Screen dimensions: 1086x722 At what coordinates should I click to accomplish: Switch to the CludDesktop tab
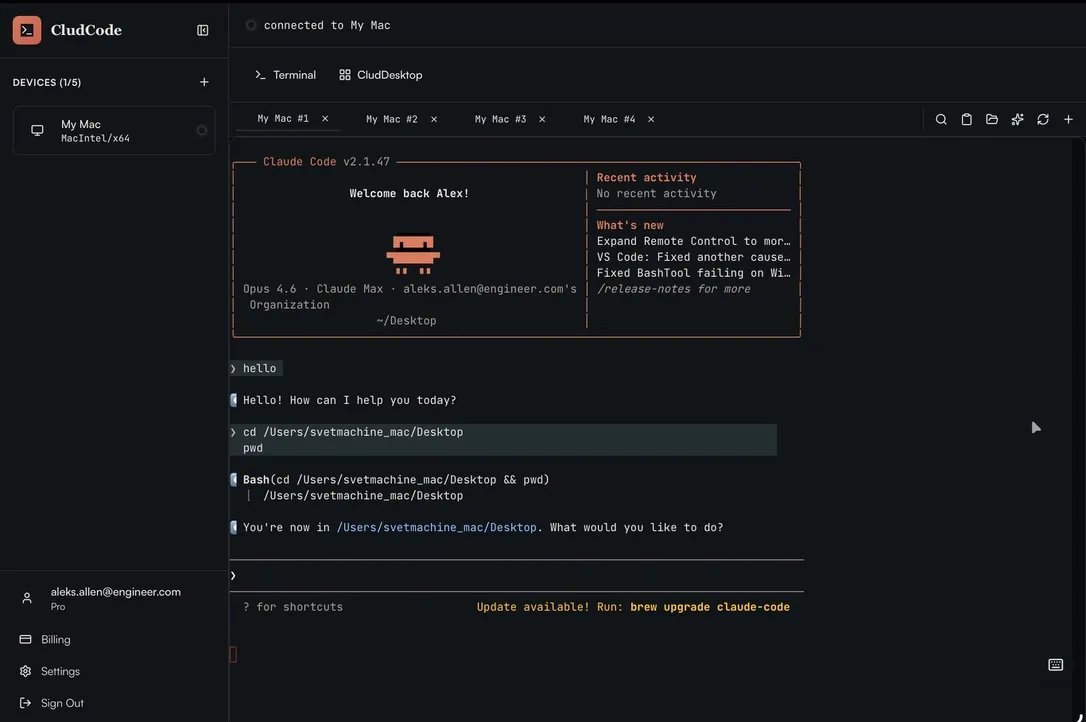tap(381, 73)
